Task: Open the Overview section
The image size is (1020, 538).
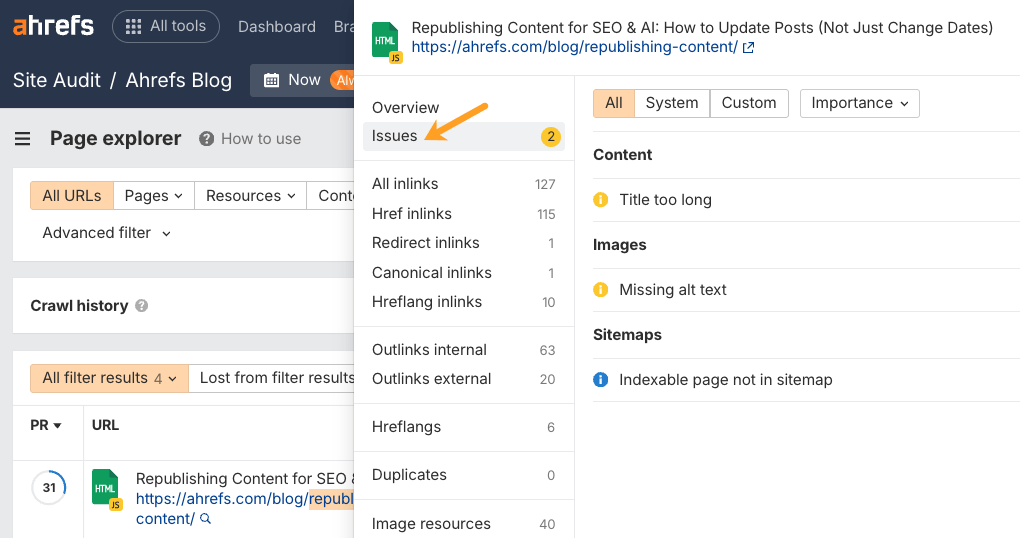Action: click(405, 107)
